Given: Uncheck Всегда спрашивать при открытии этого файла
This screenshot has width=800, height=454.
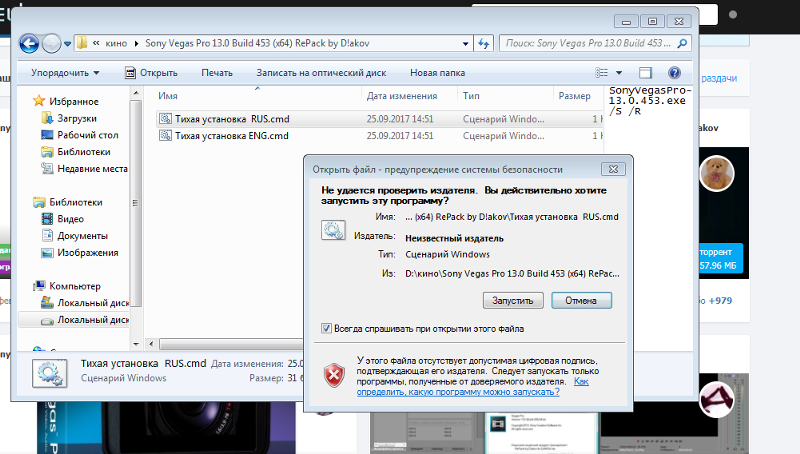Looking at the screenshot, I should tap(326, 329).
